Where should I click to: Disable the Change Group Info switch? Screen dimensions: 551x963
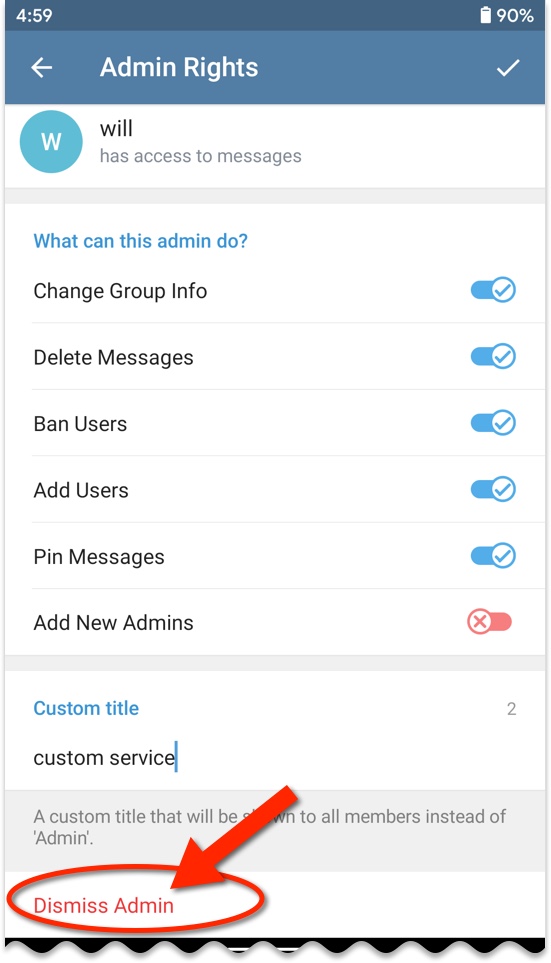(493, 290)
